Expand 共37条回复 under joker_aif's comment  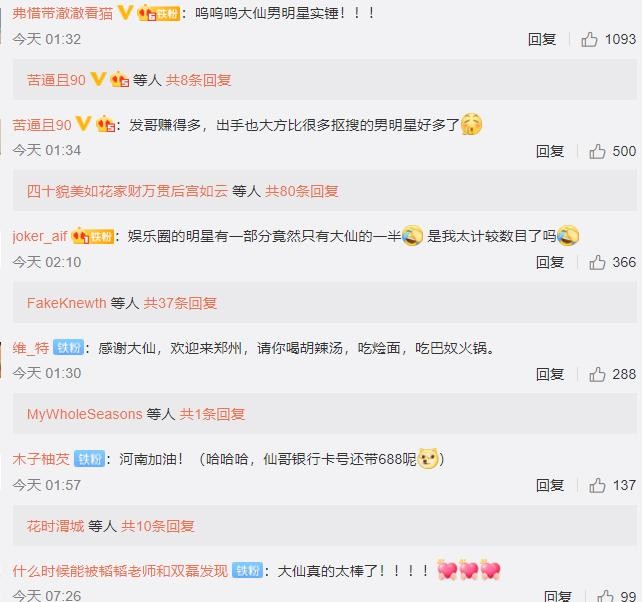[x=180, y=303]
